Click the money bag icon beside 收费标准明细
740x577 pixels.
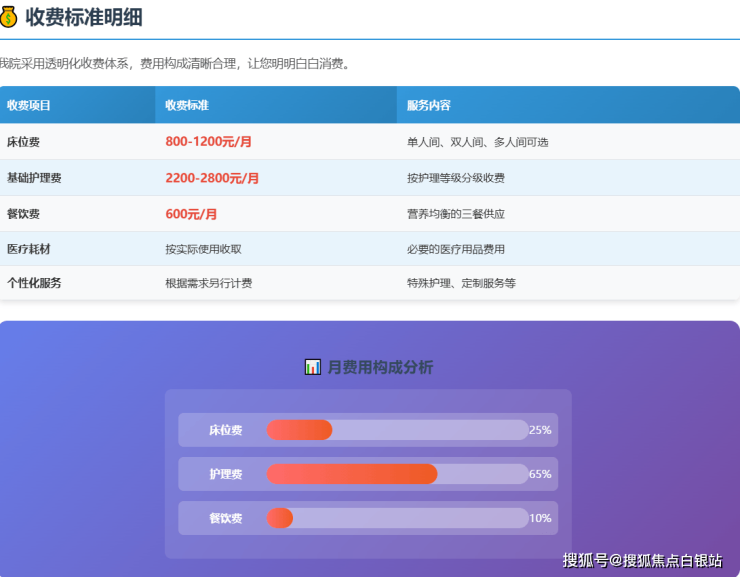(9, 17)
